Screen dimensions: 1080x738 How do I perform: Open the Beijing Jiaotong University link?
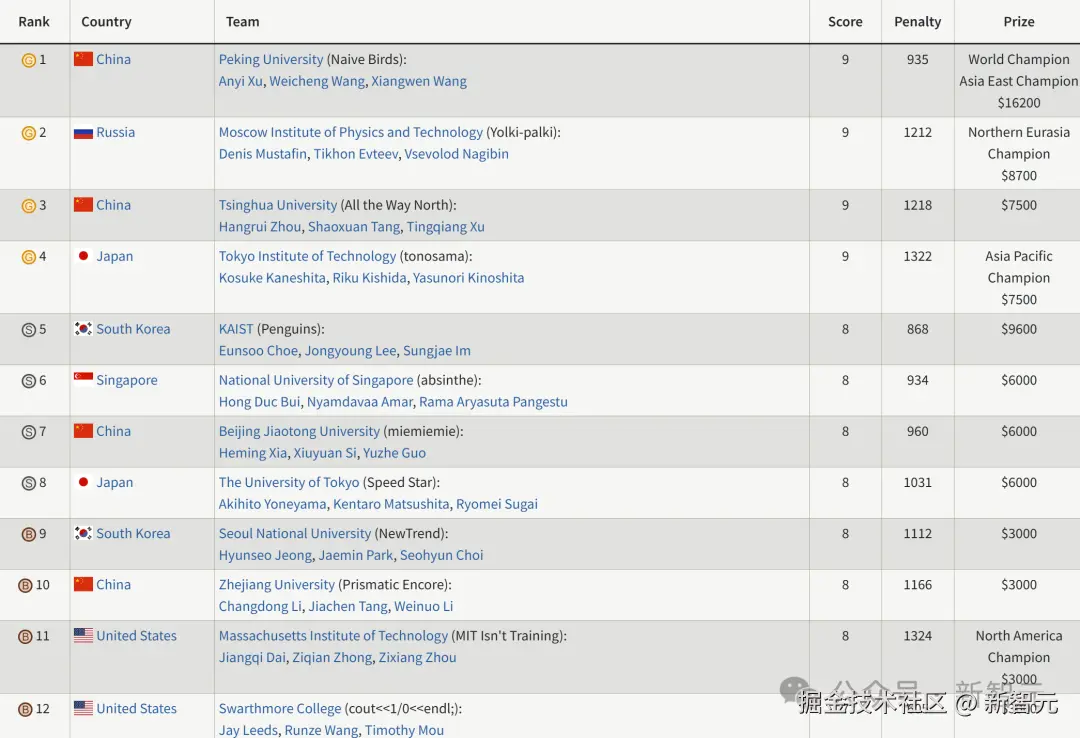(299, 431)
